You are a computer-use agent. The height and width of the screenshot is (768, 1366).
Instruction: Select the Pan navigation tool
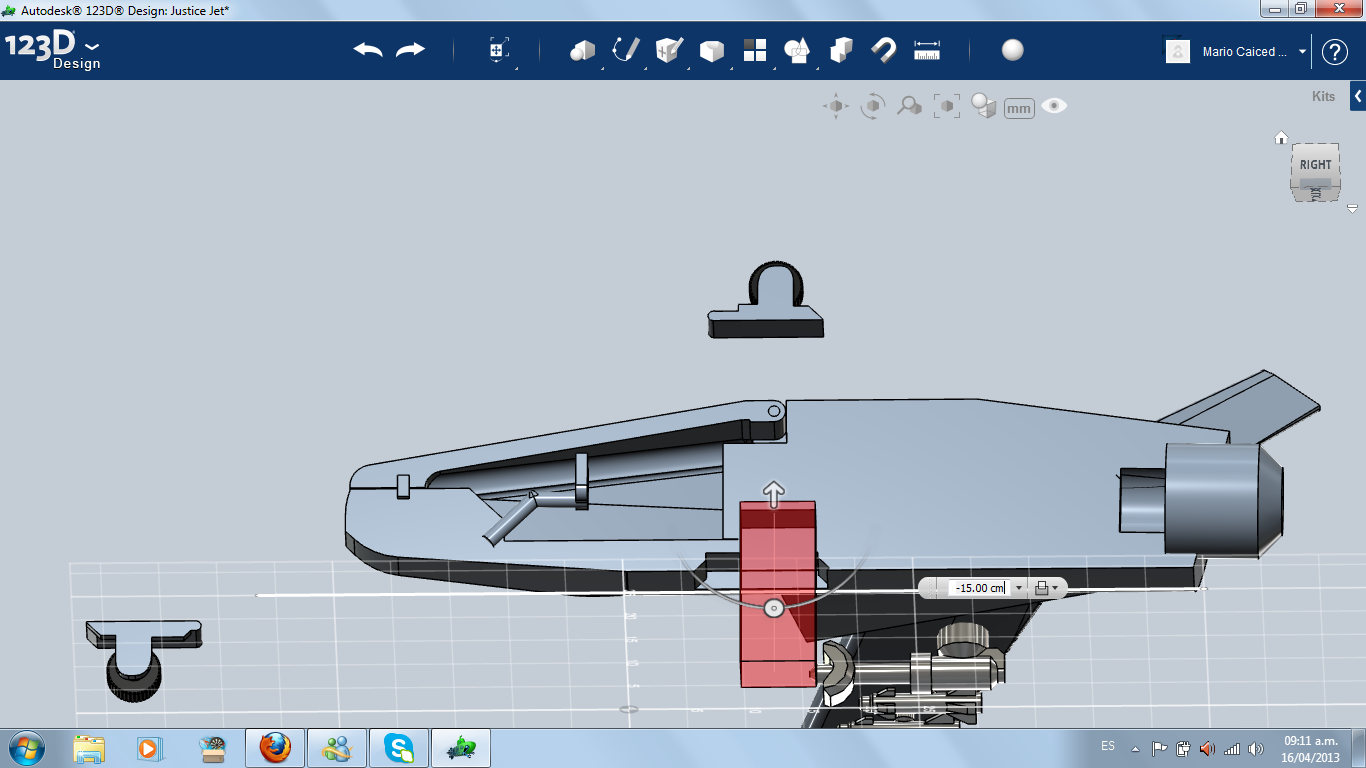tap(836, 106)
